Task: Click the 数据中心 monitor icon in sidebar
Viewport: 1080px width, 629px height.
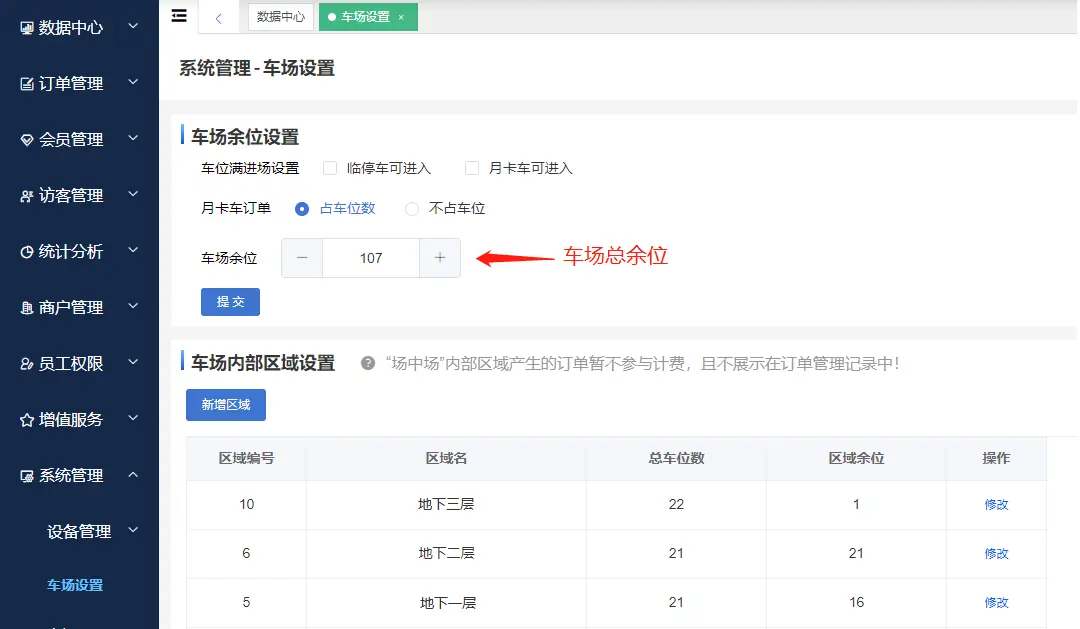Action: (x=27, y=28)
